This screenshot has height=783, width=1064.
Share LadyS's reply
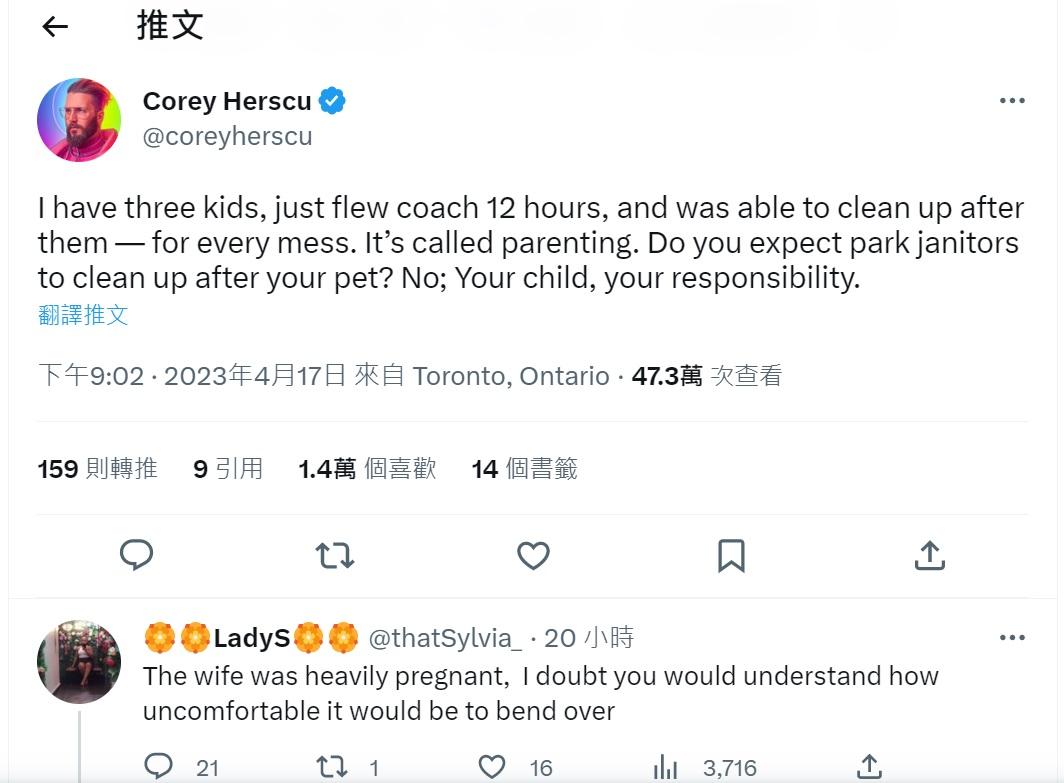[869, 767]
